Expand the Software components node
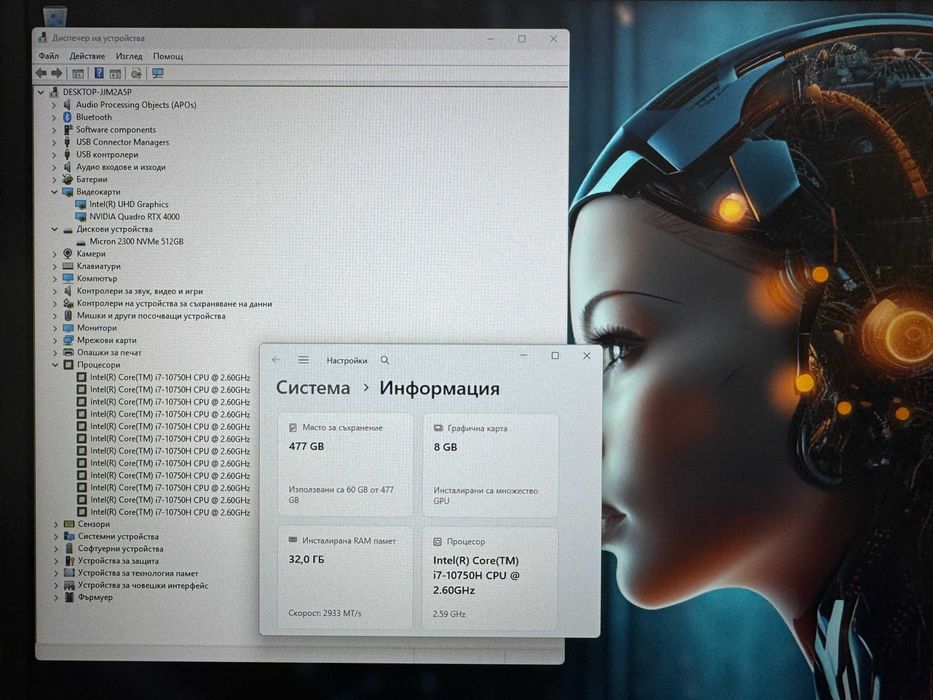The height and width of the screenshot is (700, 933). click(x=54, y=130)
